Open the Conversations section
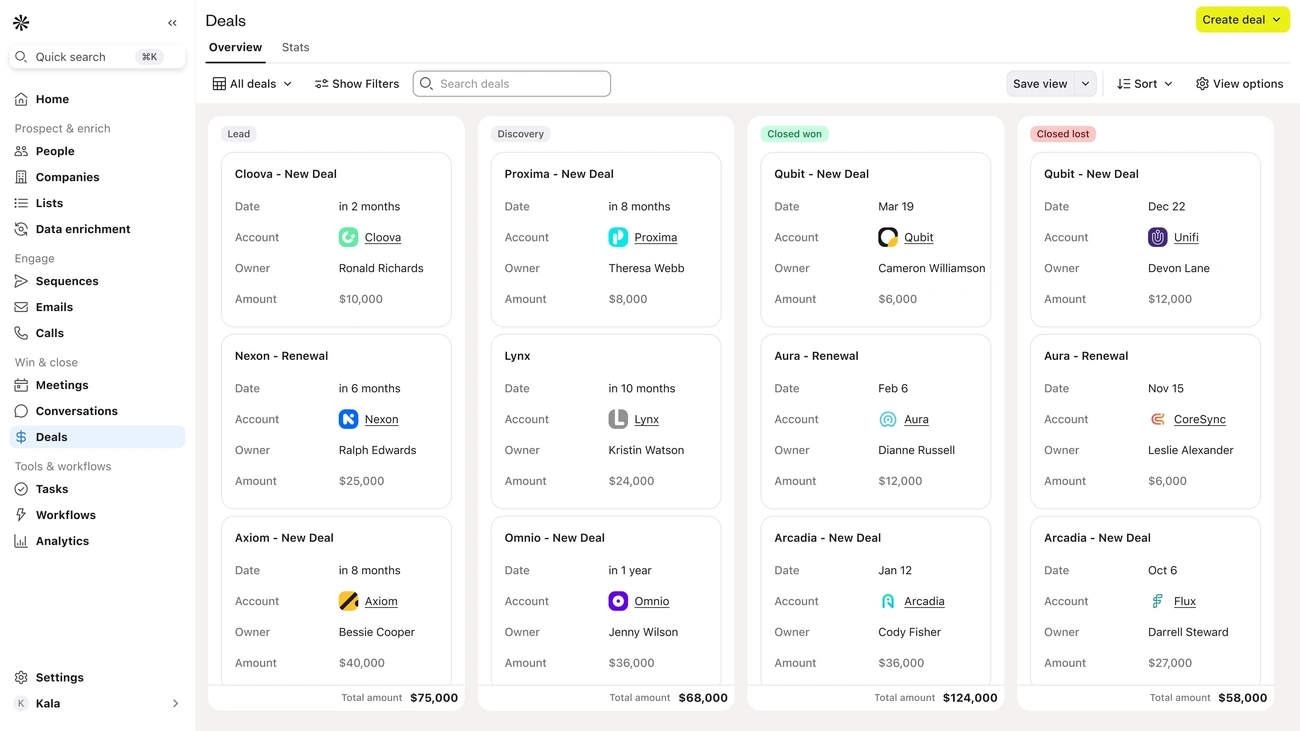Viewport: 1300px width, 731px height. [76, 411]
